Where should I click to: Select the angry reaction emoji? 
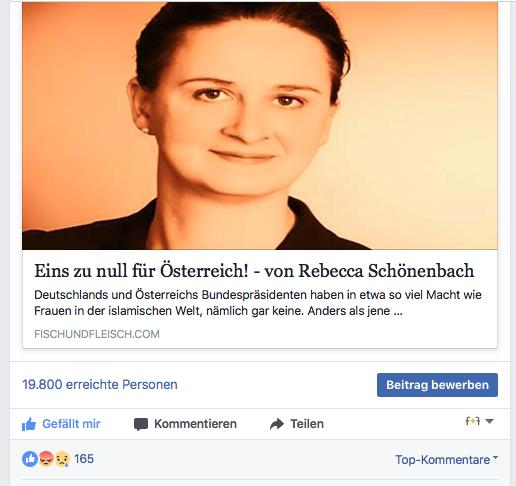(x=46, y=459)
